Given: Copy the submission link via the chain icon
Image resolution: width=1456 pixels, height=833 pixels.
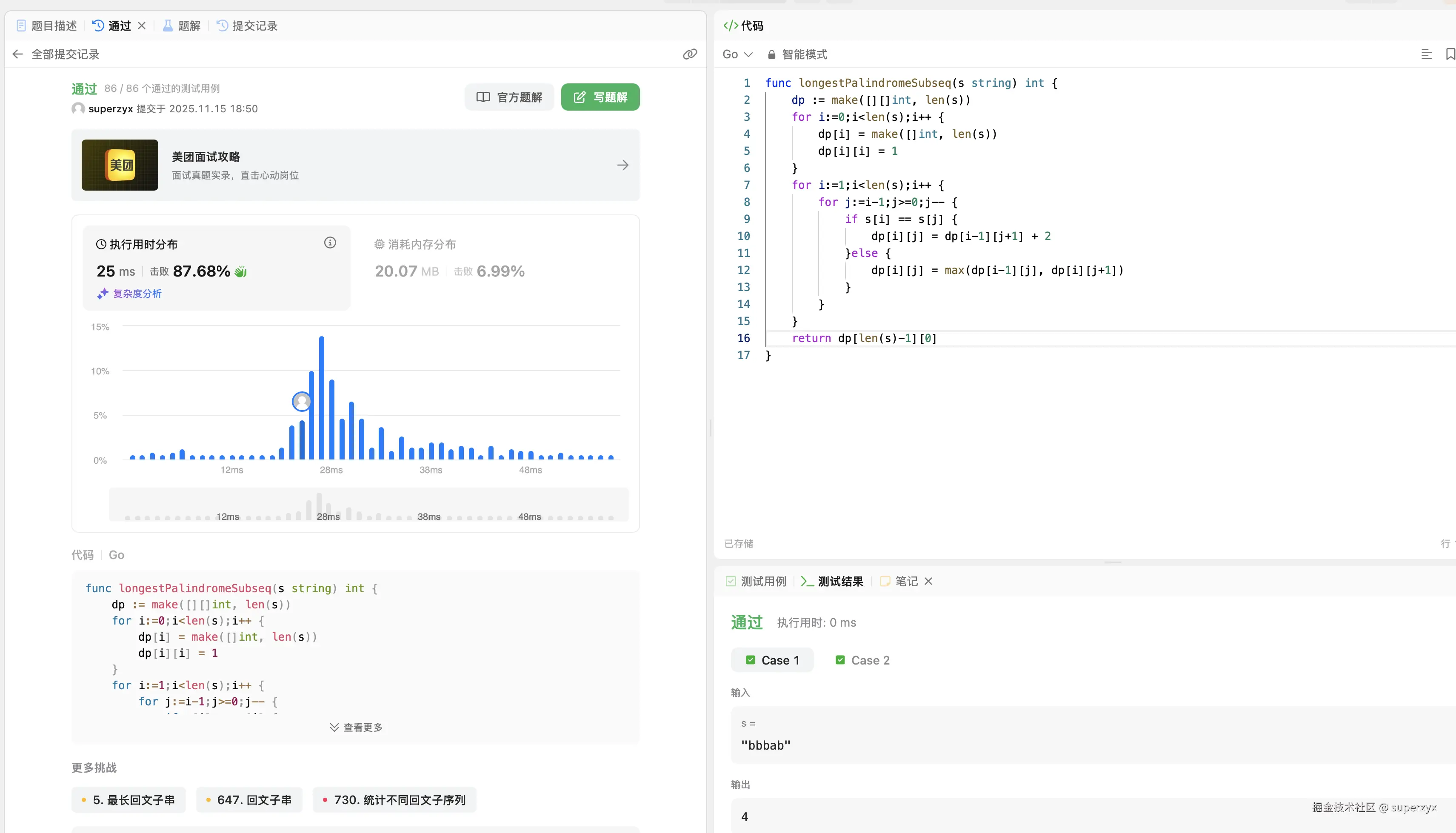Looking at the screenshot, I should point(690,54).
